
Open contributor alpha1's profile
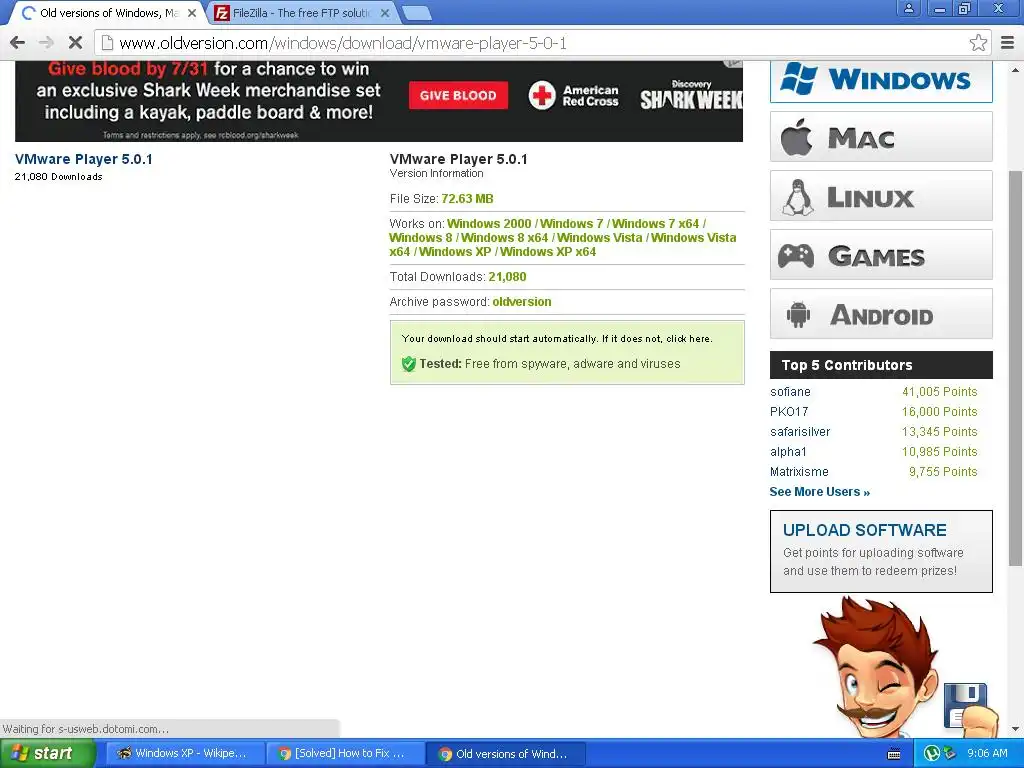coord(788,452)
